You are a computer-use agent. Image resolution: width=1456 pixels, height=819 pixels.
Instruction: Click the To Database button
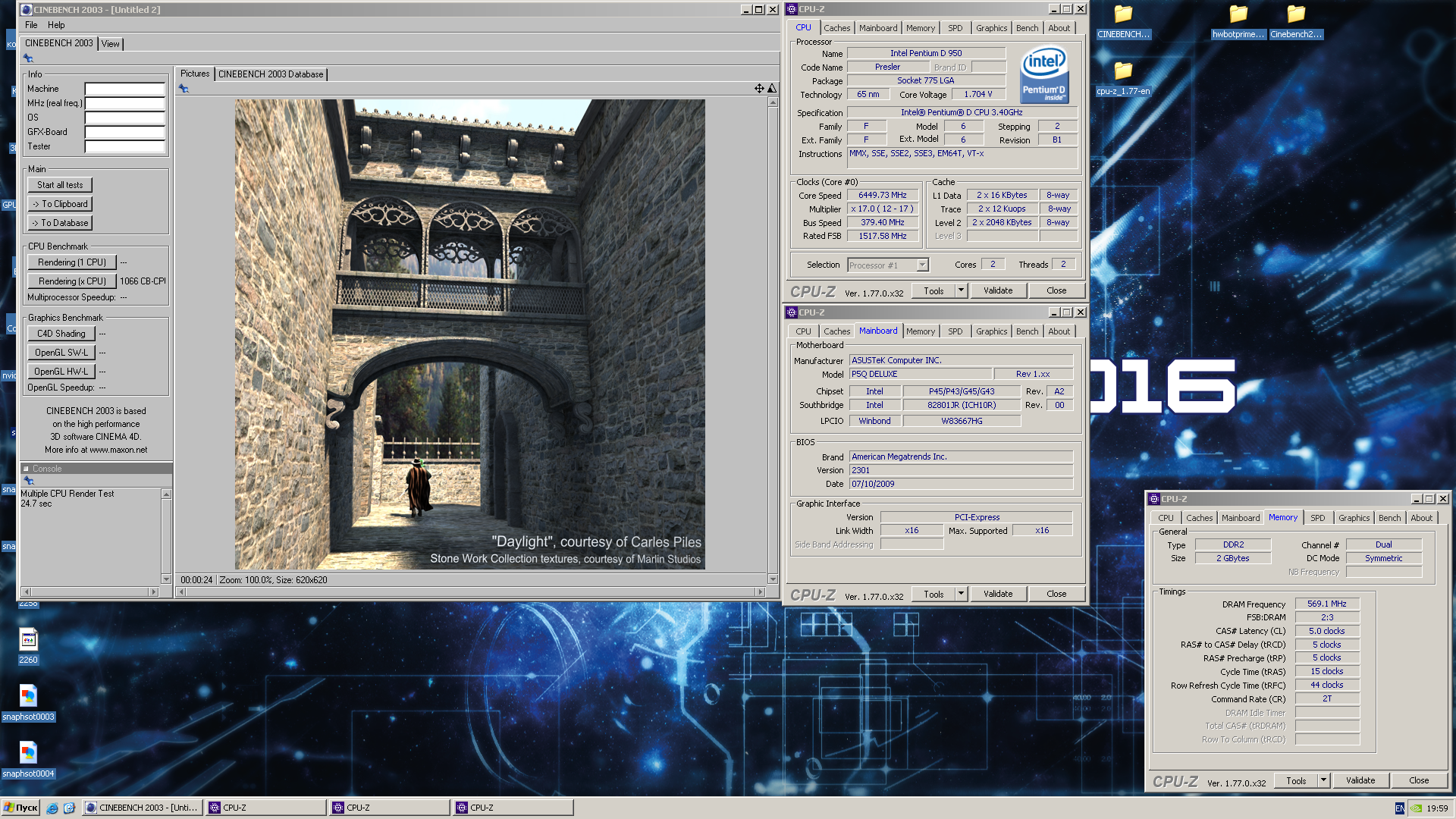(x=60, y=223)
